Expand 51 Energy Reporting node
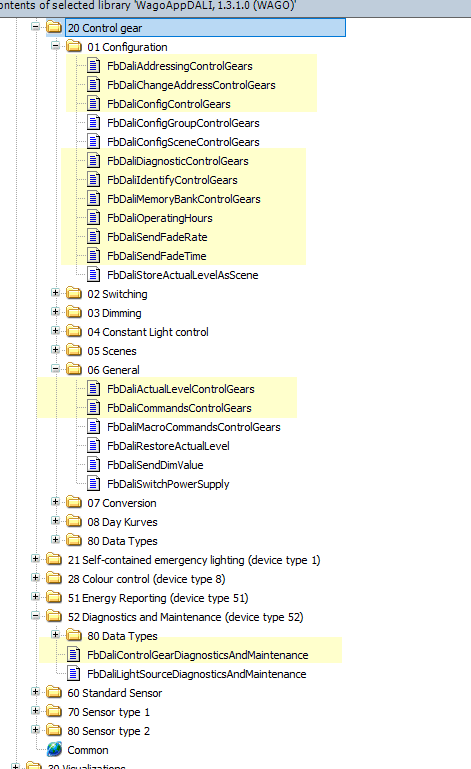The image size is (471, 769). [35, 597]
